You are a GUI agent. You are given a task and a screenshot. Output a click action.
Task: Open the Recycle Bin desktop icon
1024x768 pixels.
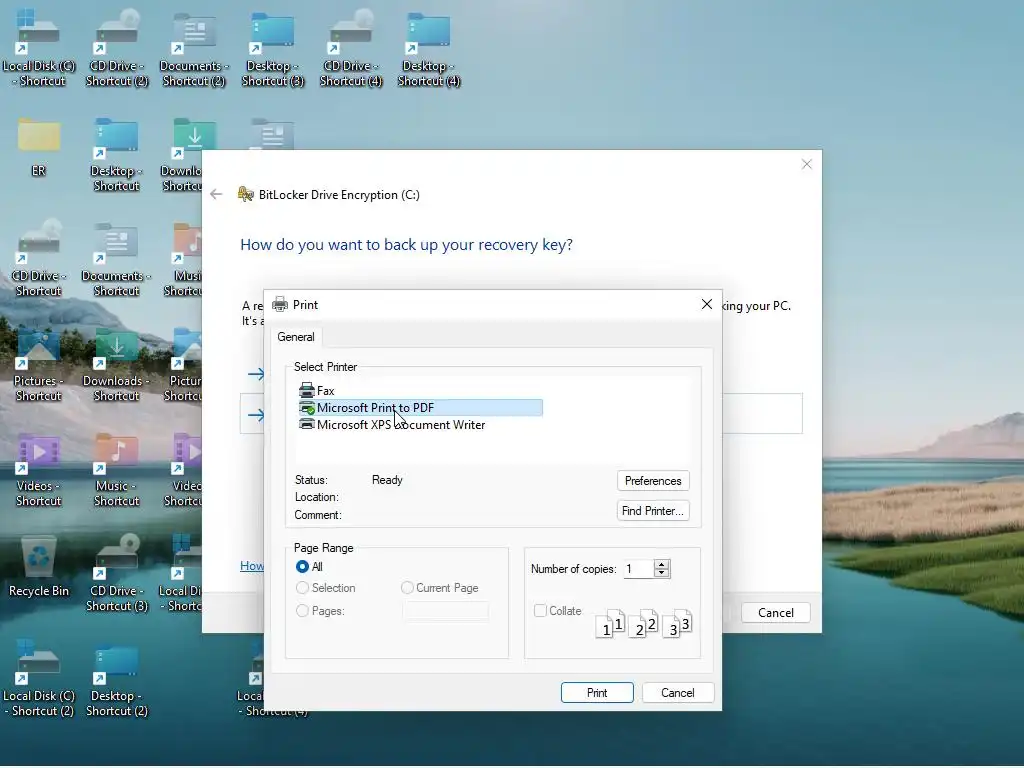pos(39,566)
